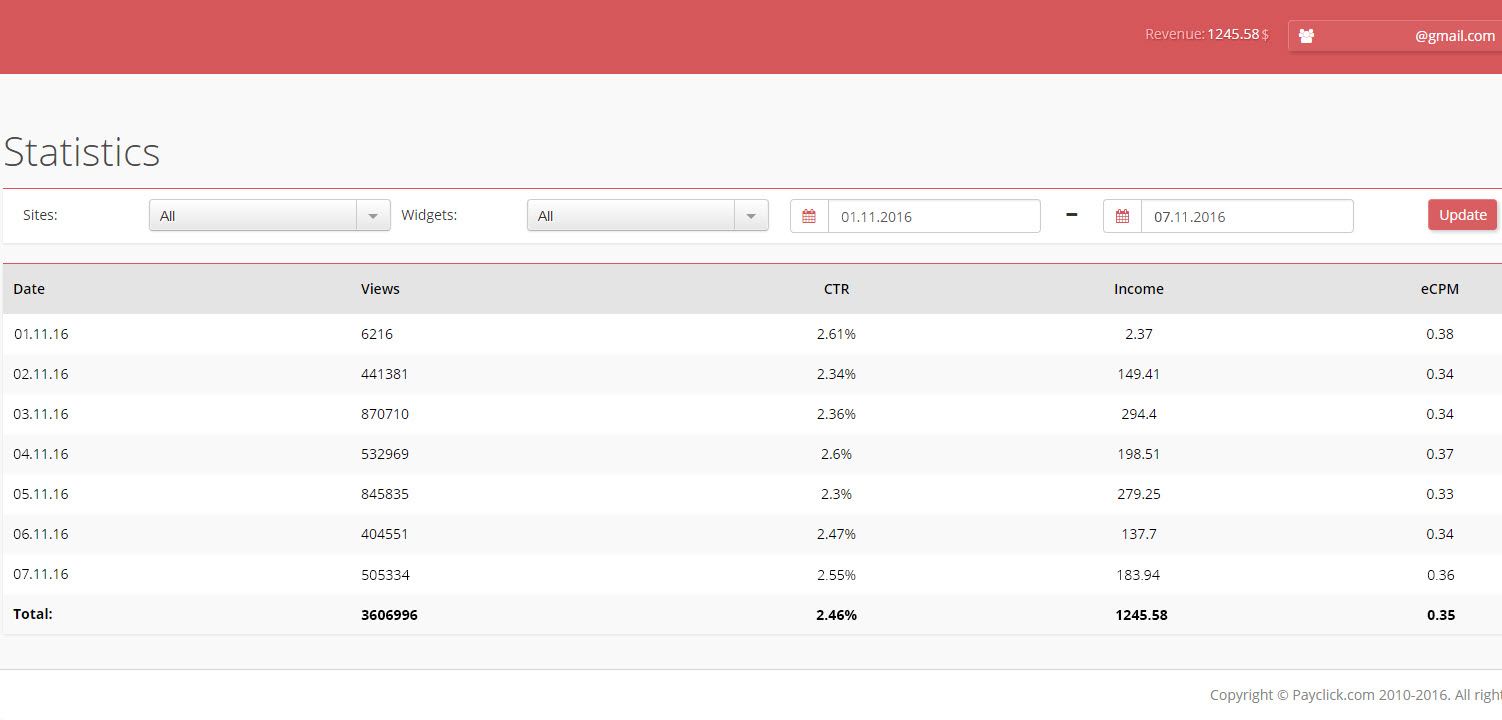Click the Statistics page heading
1502x720 pixels.
82,152
